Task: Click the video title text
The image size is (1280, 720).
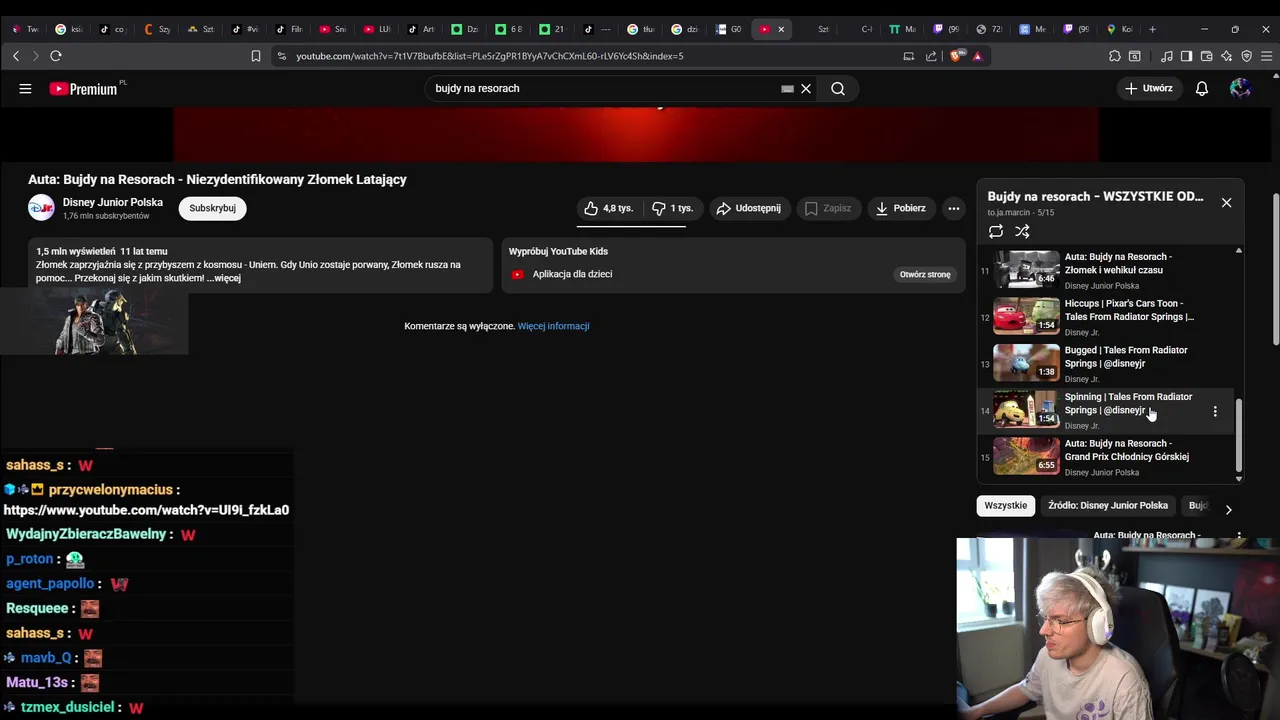Action: pyautogui.click(x=217, y=179)
